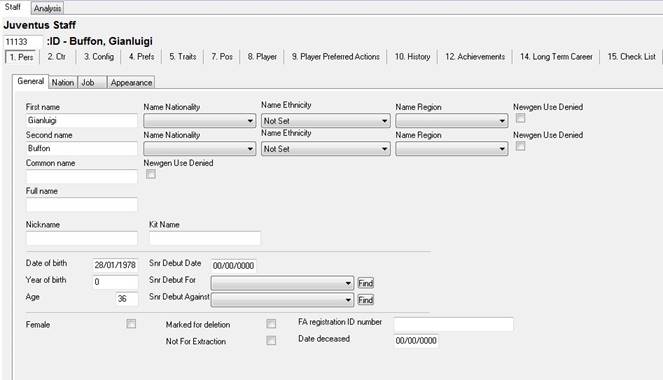This screenshot has height=380, width=663.
Task: Click the Common name input field
Action: coord(82,176)
